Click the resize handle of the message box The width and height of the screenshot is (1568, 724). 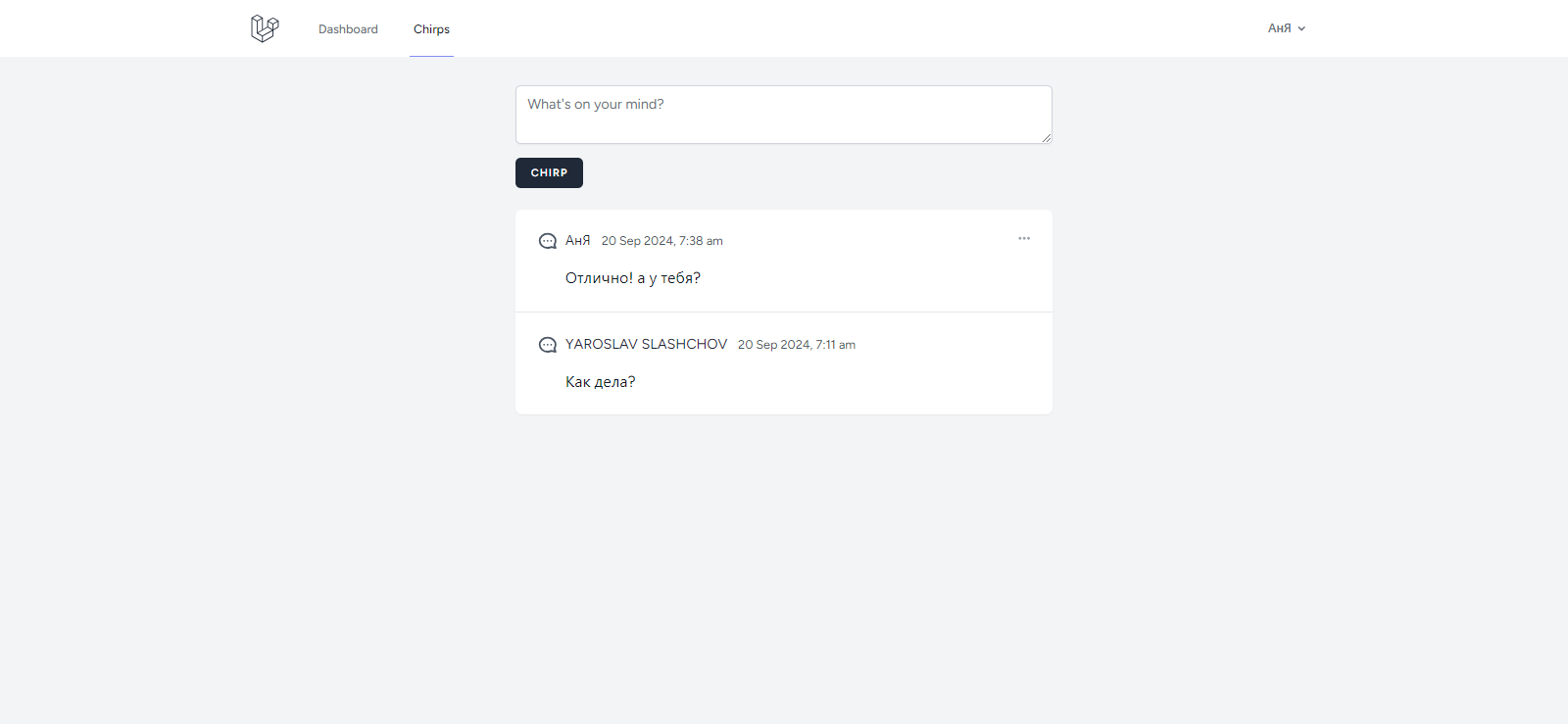[1047, 138]
